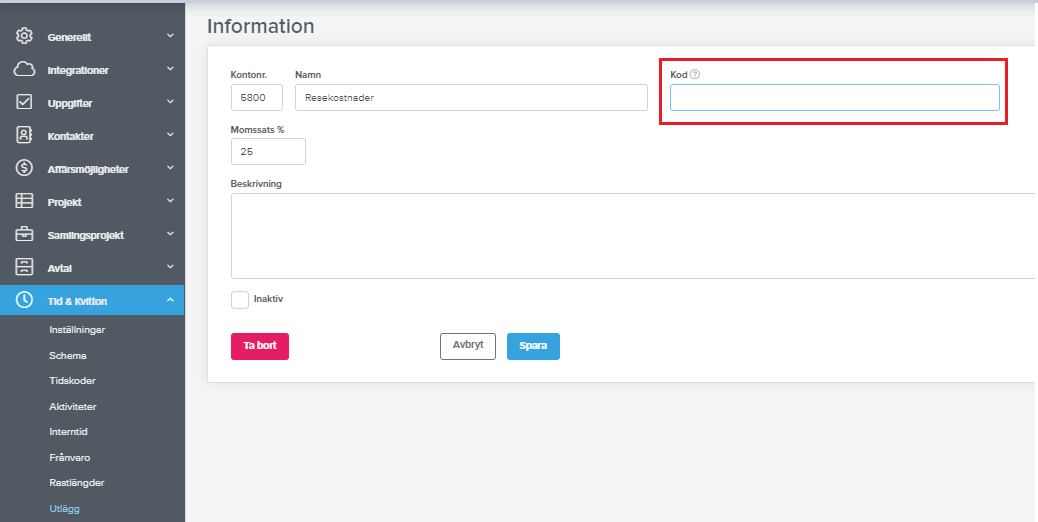Click the help icon beside Kod

695,75
